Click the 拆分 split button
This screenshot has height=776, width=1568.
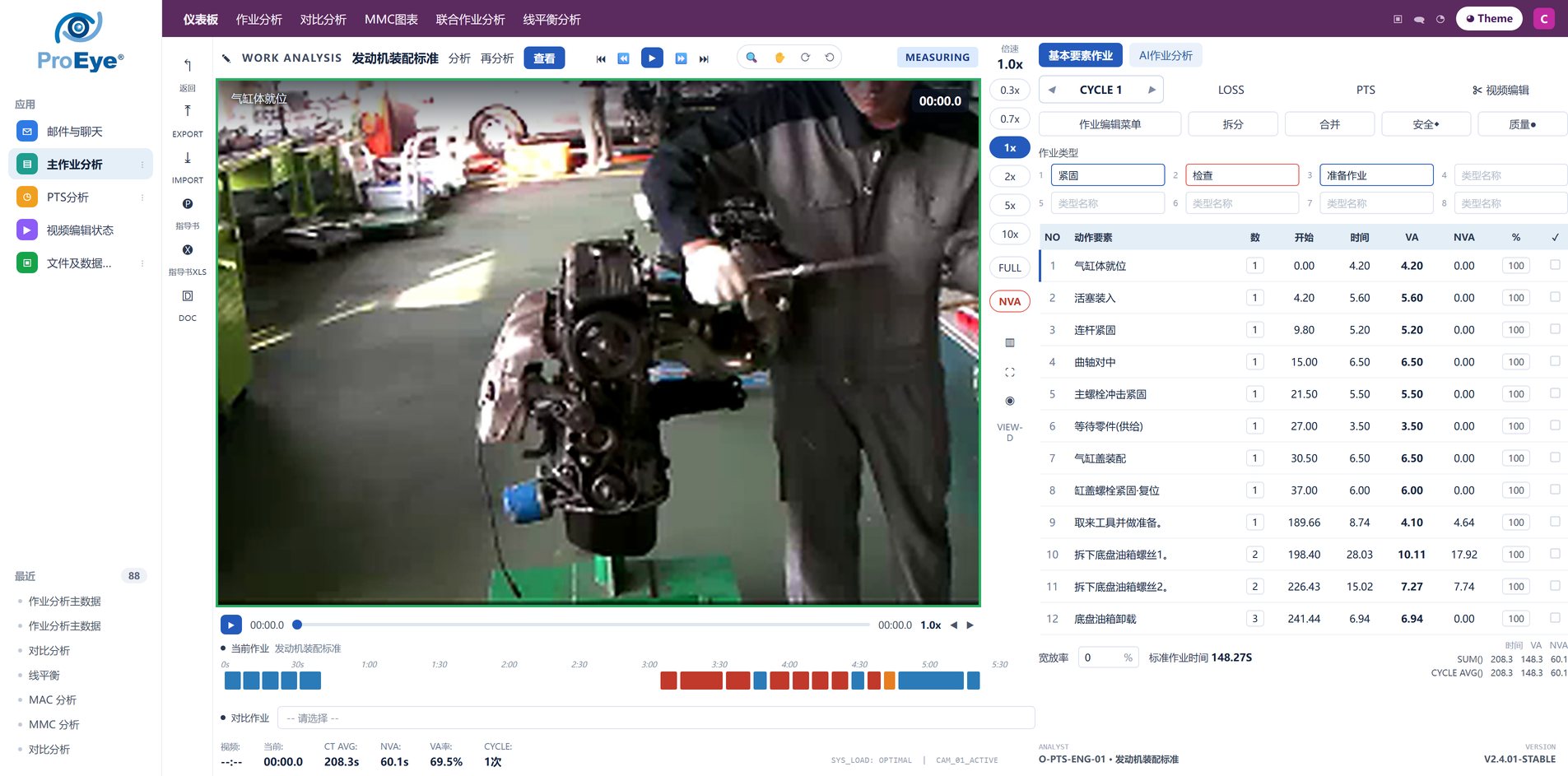(1233, 124)
